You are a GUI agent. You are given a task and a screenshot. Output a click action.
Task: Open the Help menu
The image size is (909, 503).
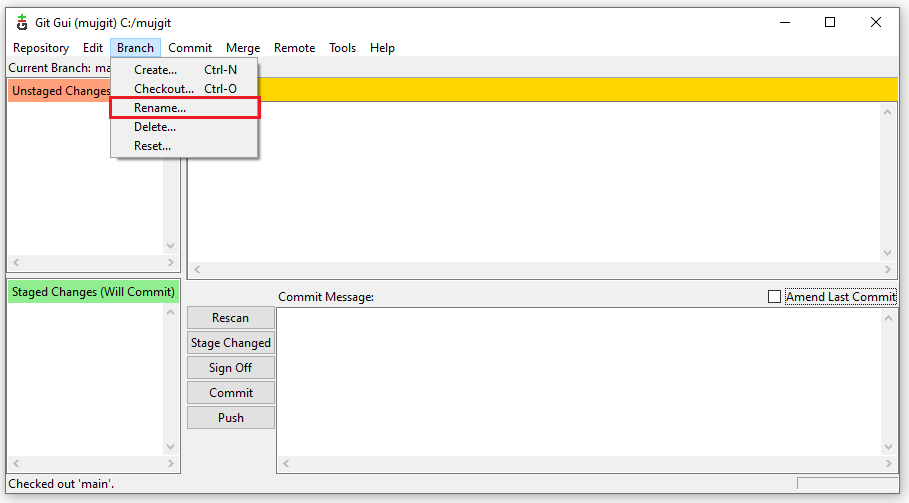click(x=382, y=48)
